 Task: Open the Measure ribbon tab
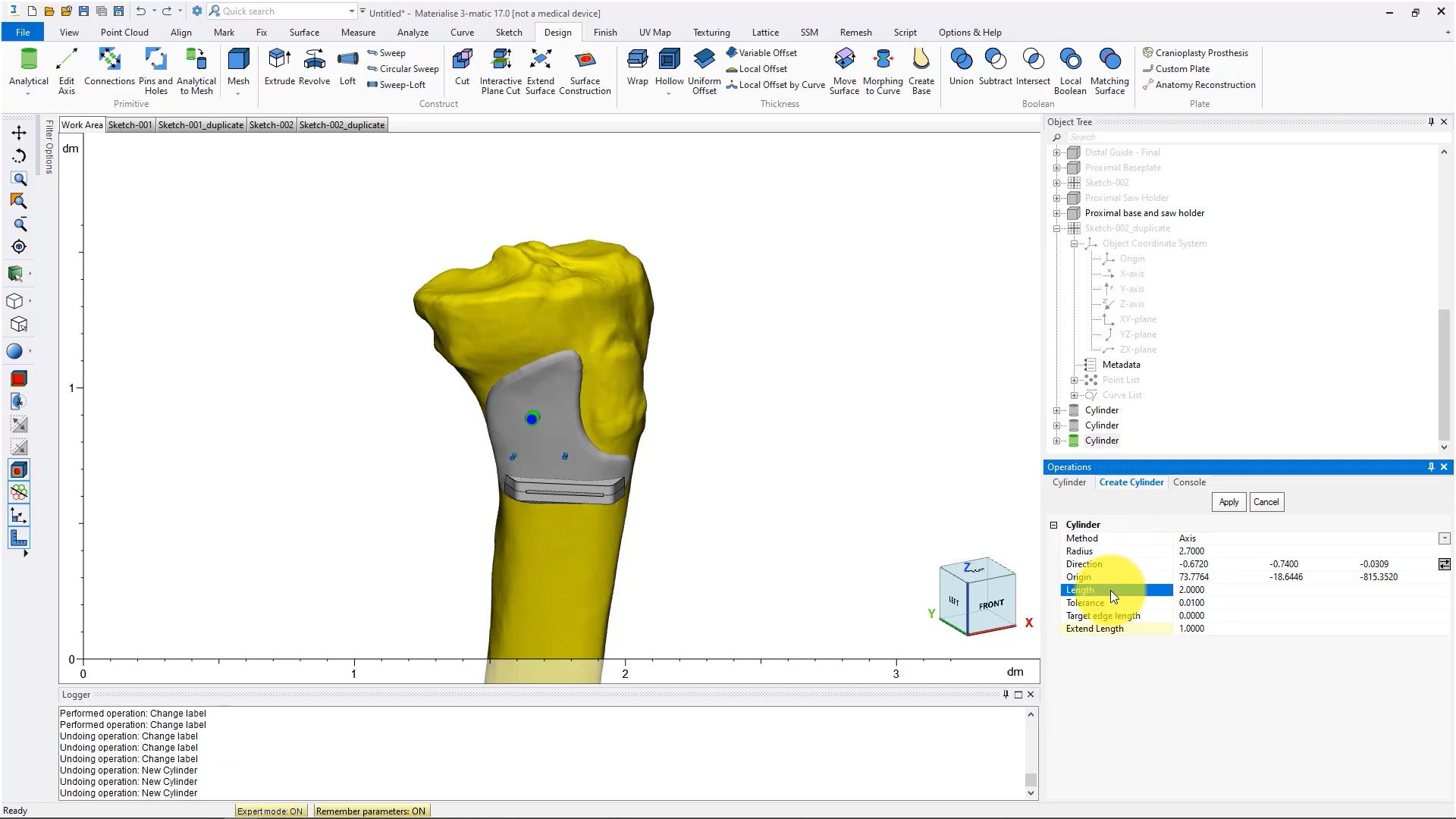pyautogui.click(x=358, y=33)
